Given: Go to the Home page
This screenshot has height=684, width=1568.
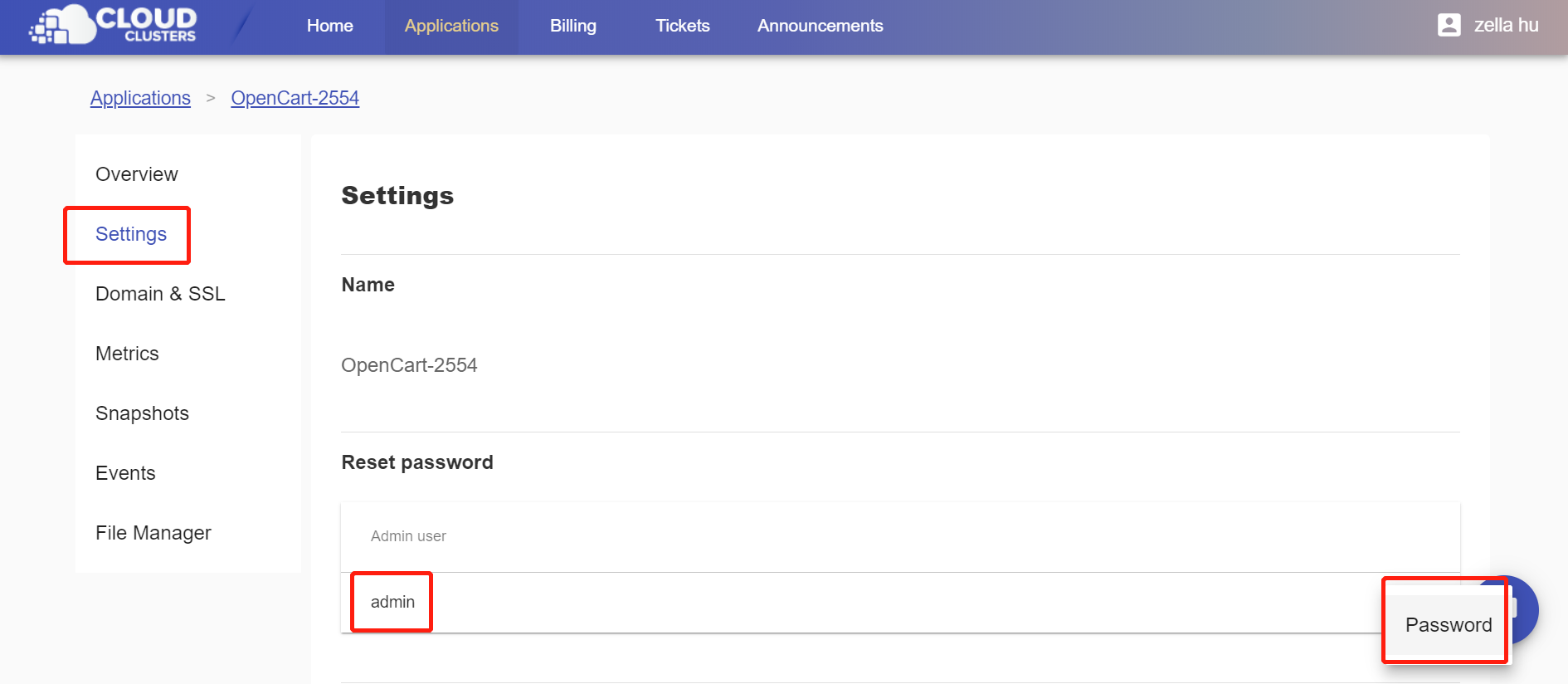Looking at the screenshot, I should (329, 26).
